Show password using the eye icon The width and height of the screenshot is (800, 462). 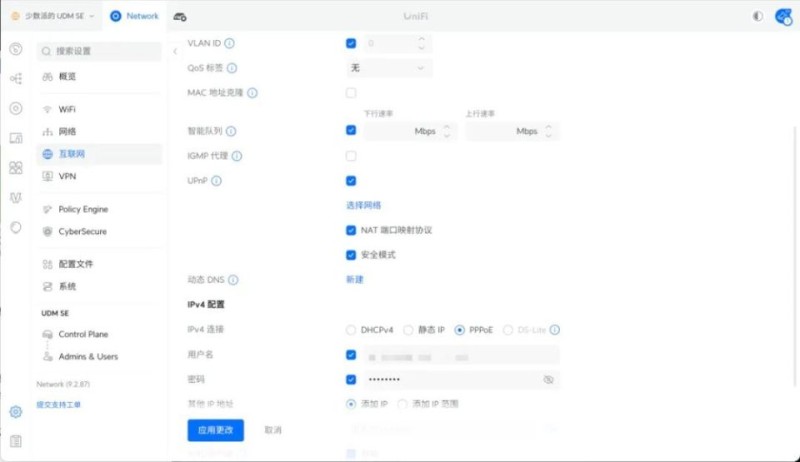tap(548, 380)
